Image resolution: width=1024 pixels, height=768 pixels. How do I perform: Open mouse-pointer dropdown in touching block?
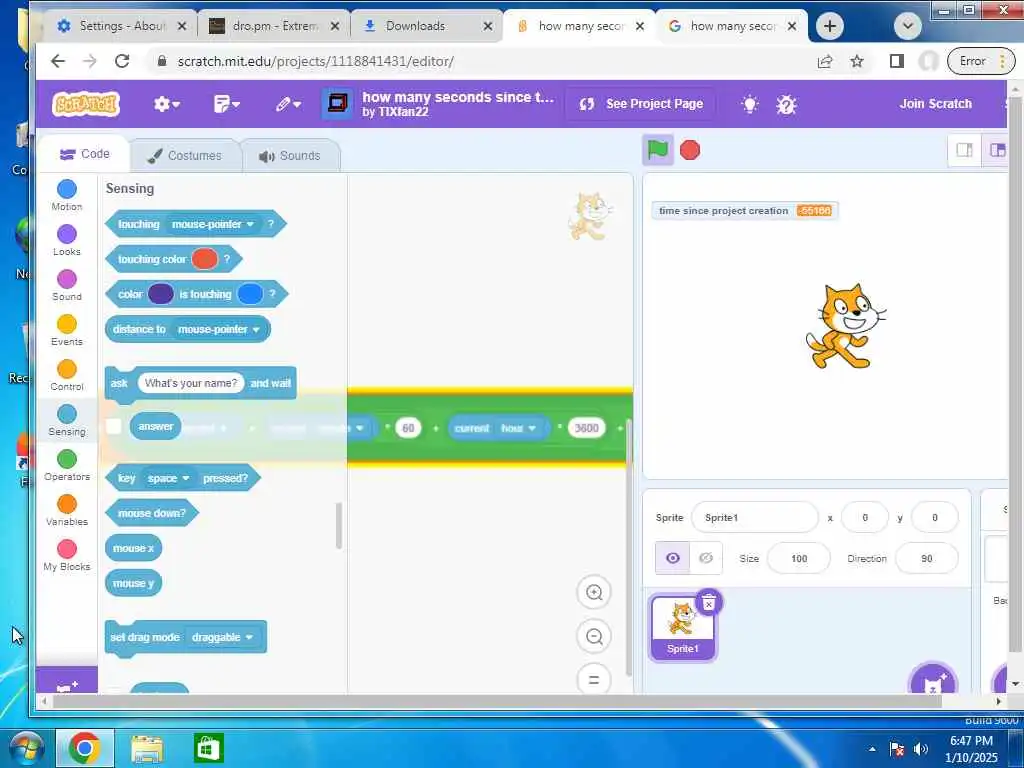[213, 224]
